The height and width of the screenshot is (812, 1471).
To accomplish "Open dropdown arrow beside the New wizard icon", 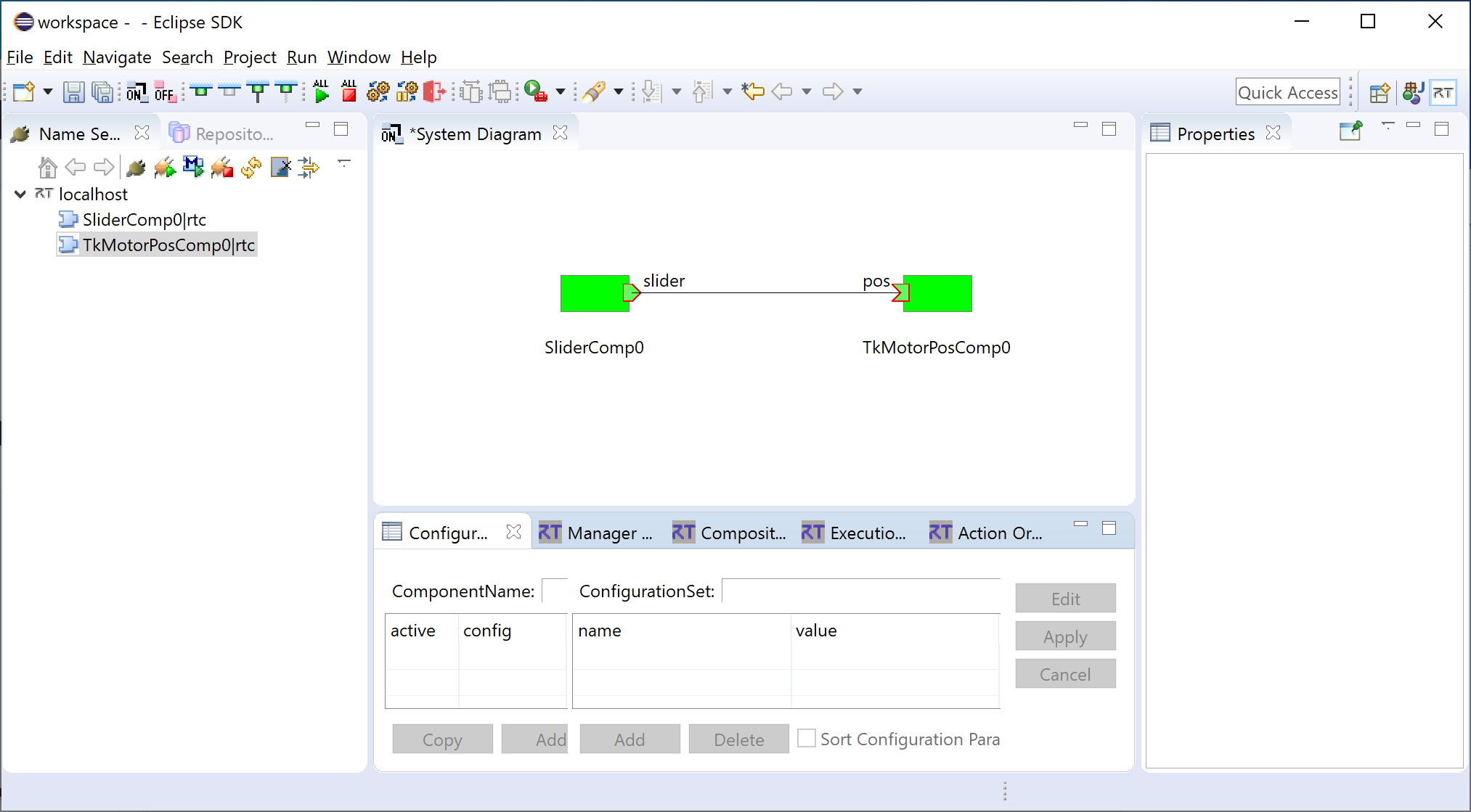I will point(48,91).
